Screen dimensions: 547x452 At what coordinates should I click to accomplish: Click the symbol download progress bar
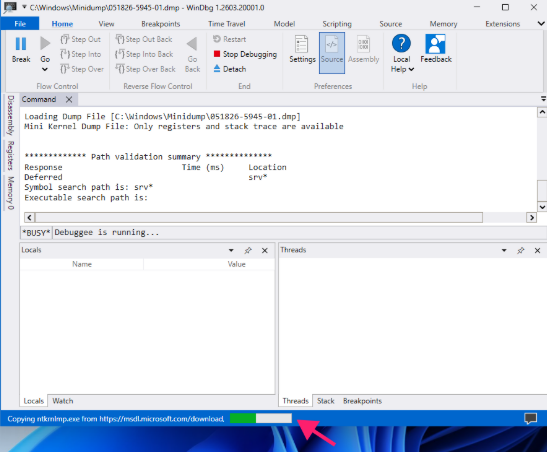pos(261,418)
